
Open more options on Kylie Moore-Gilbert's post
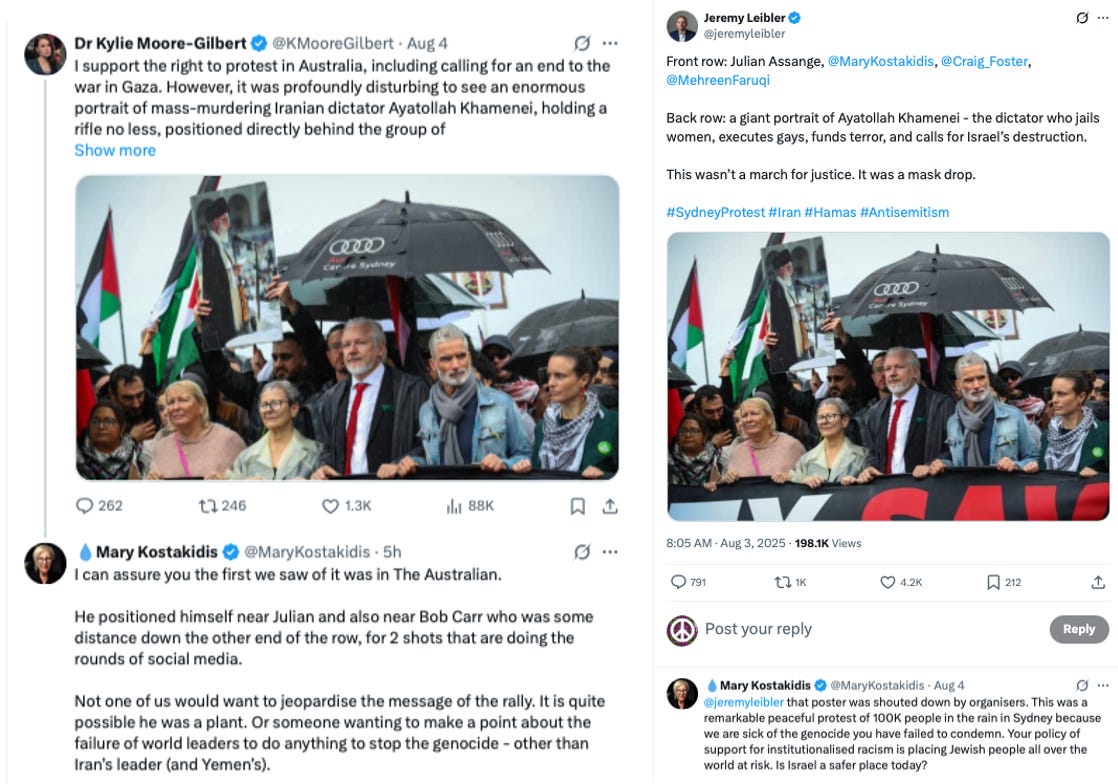pos(610,43)
